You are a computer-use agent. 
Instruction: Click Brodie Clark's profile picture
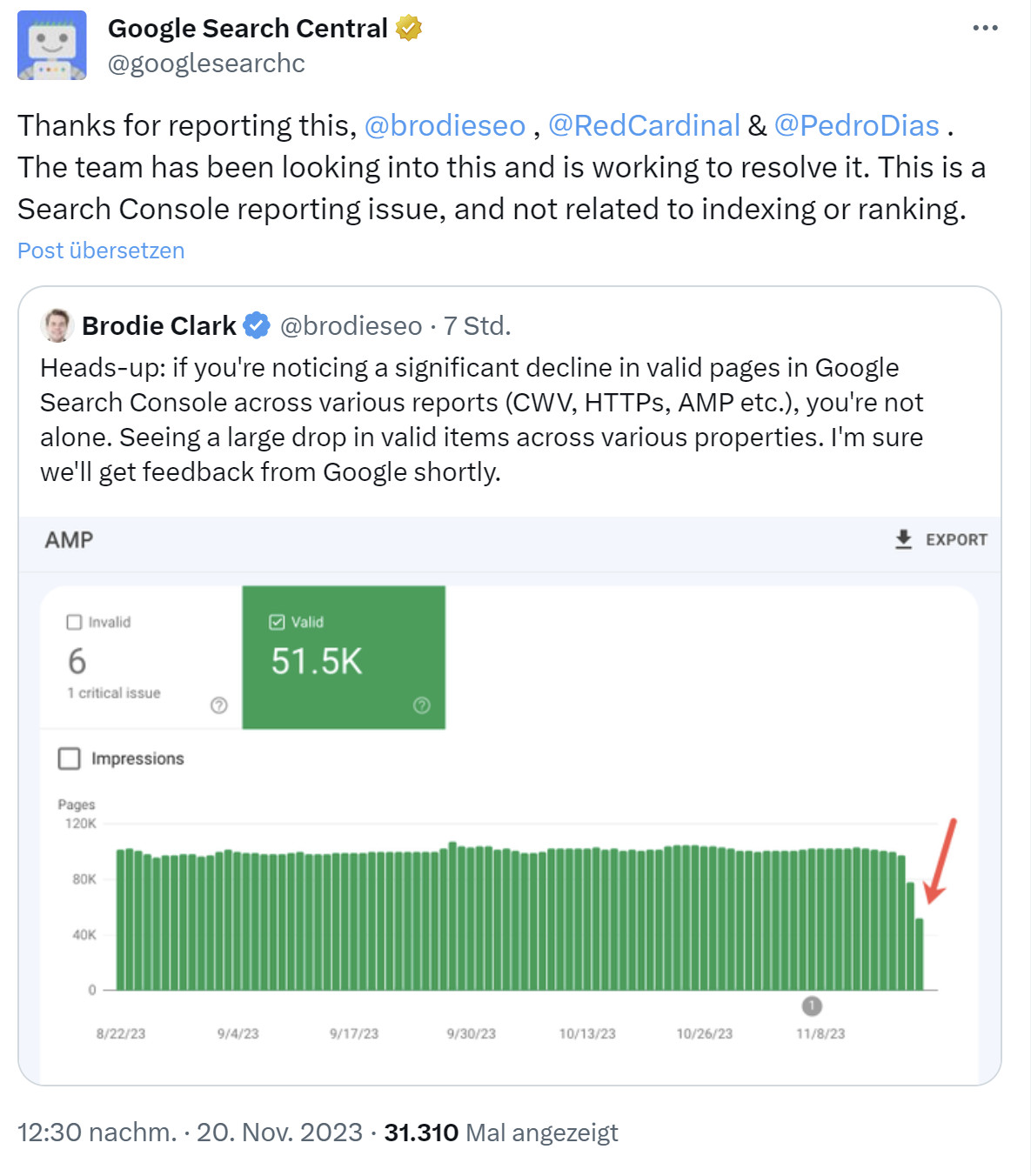(56, 325)
